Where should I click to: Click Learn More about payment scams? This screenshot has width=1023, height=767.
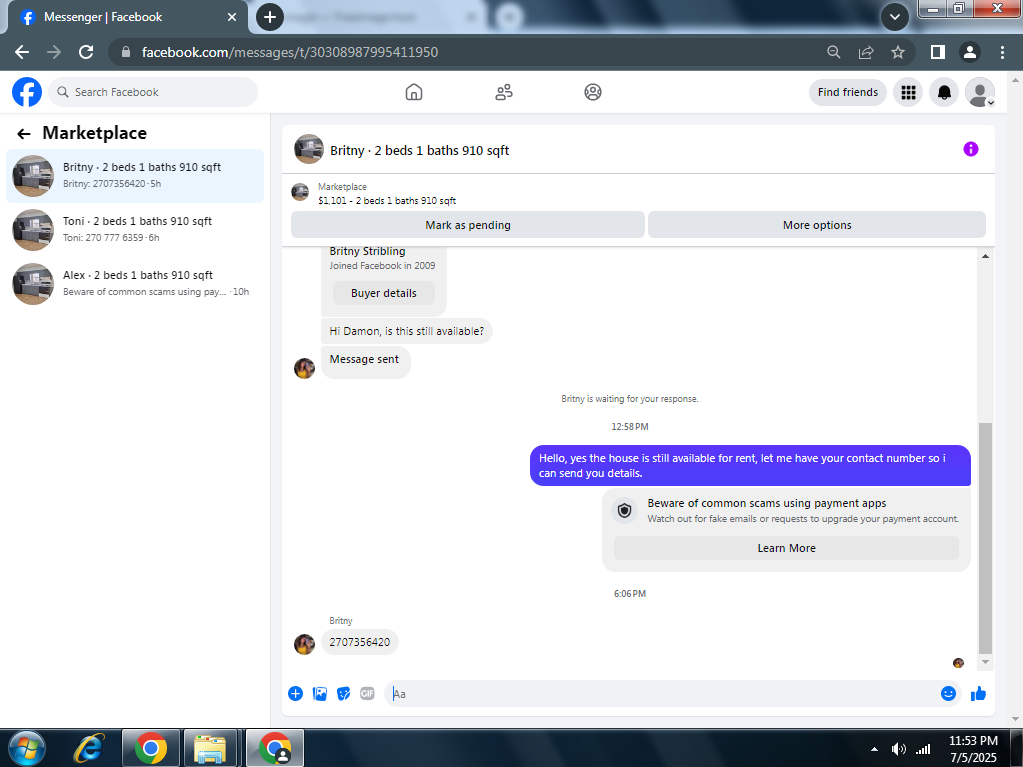click(786, 548)
